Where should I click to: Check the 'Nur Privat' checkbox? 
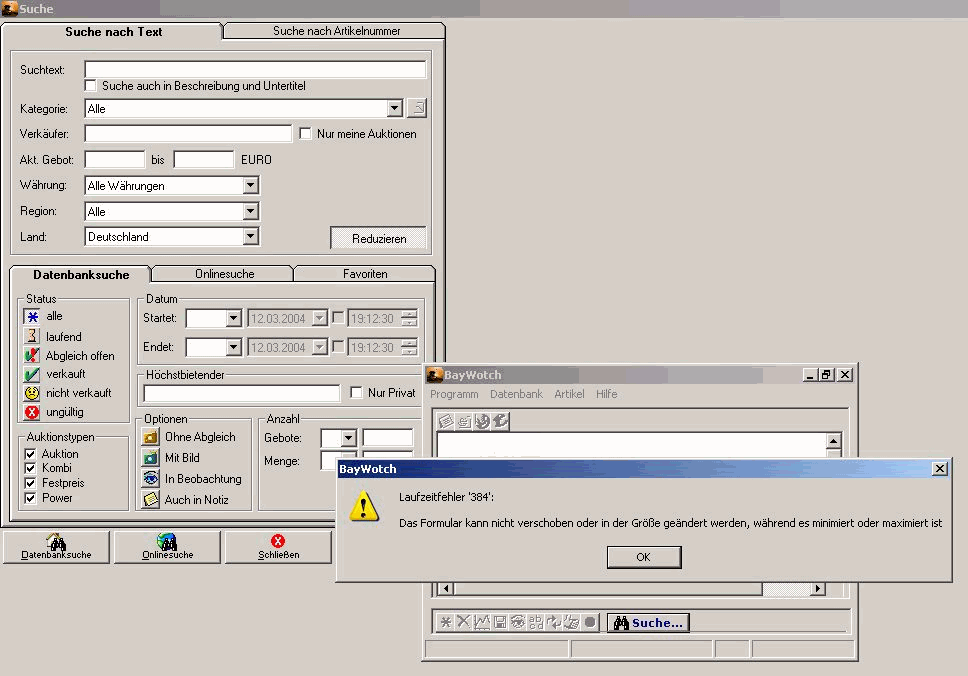[356, 392]
